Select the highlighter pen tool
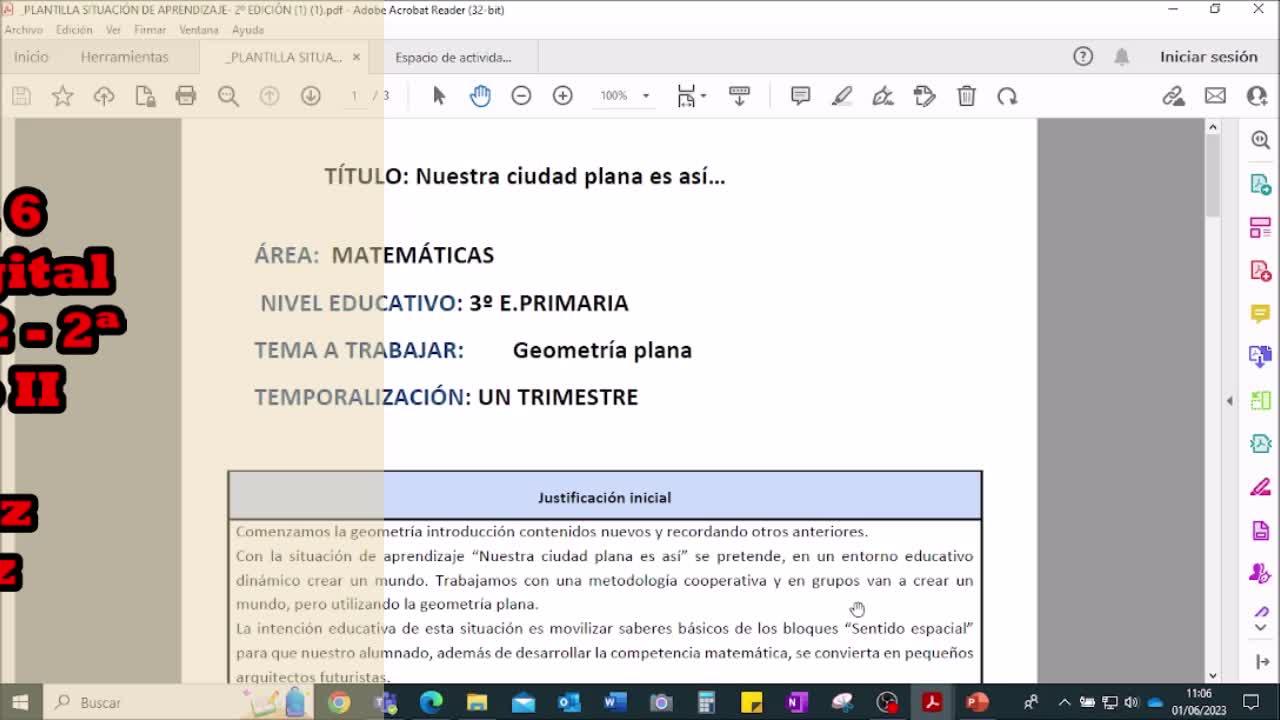This screenshot has width=1280, height=720. pos(842,96)
